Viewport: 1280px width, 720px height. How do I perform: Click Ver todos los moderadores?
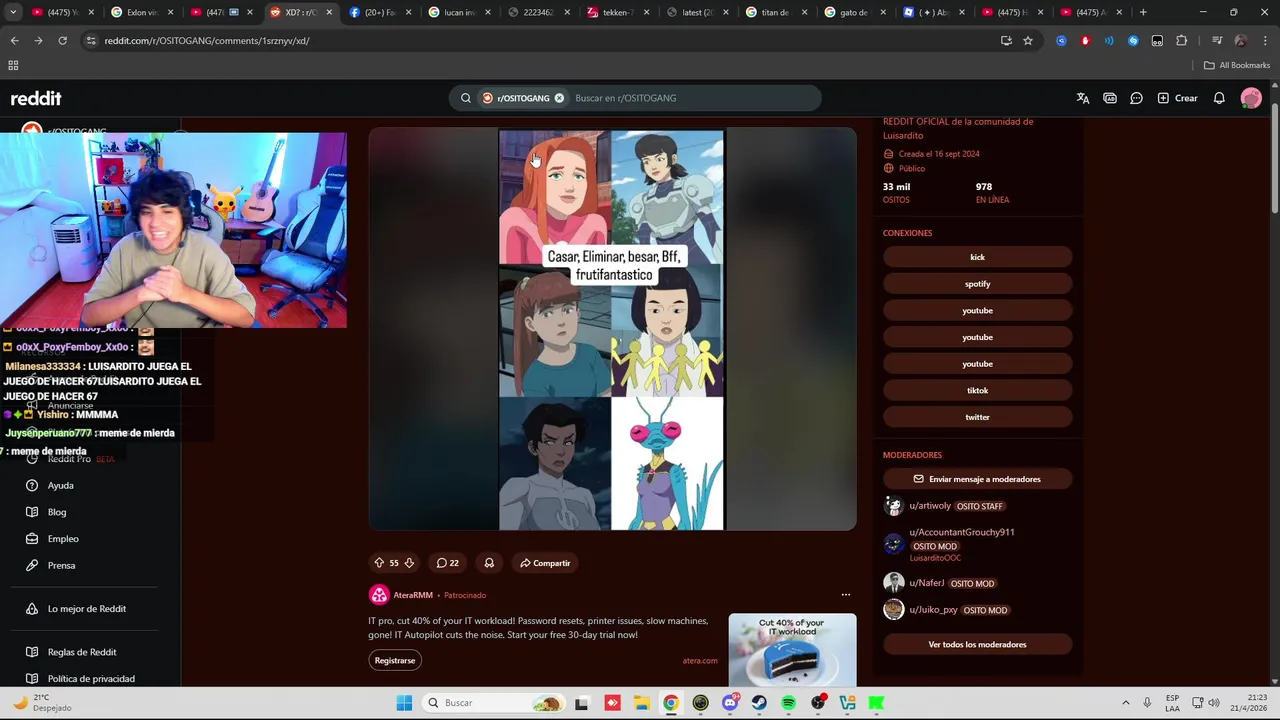(977, 644)
